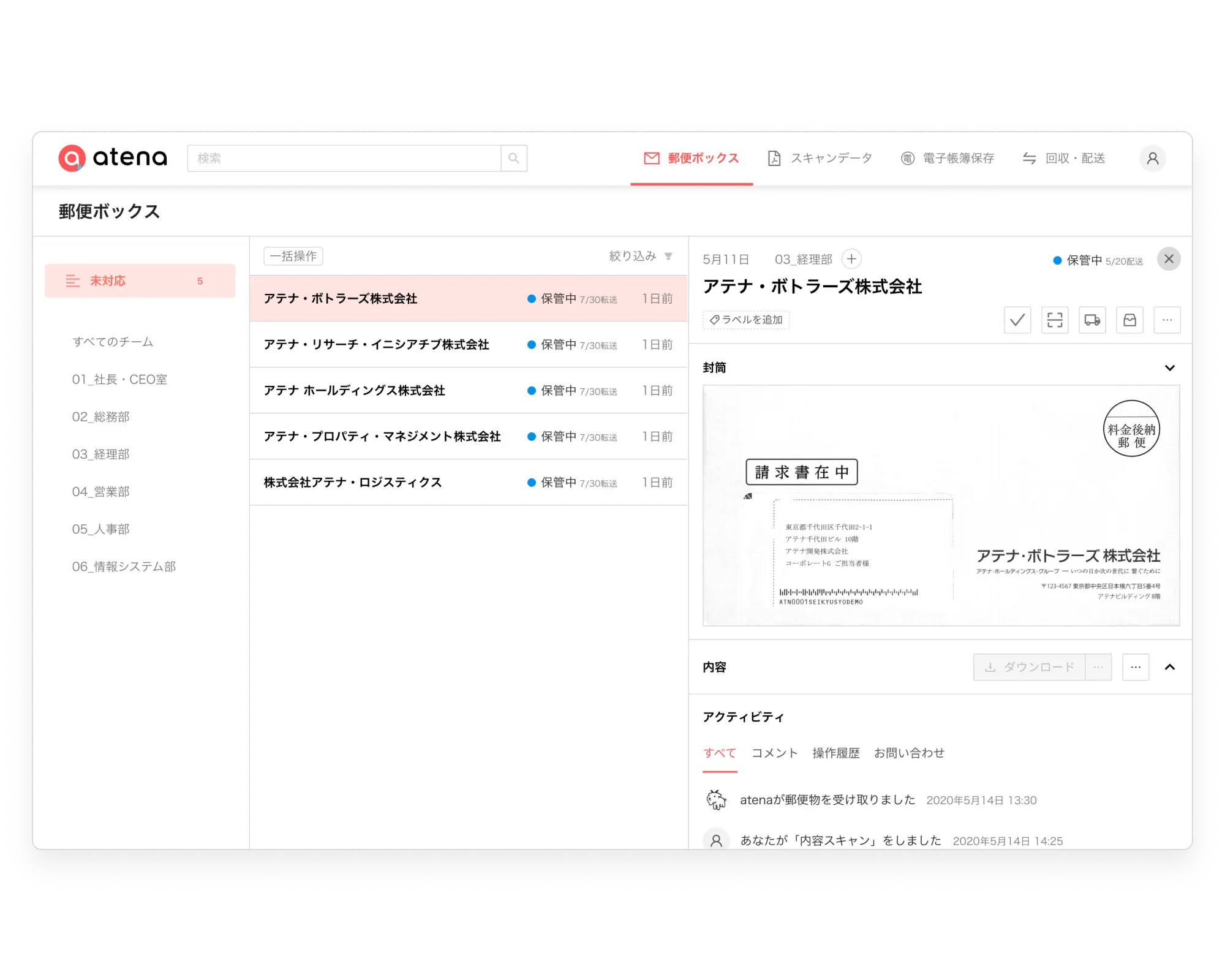The width and height of the screenshot is (1225, 980).
Task: Click the open-envelope icon button
Action: click(1129, 320)
